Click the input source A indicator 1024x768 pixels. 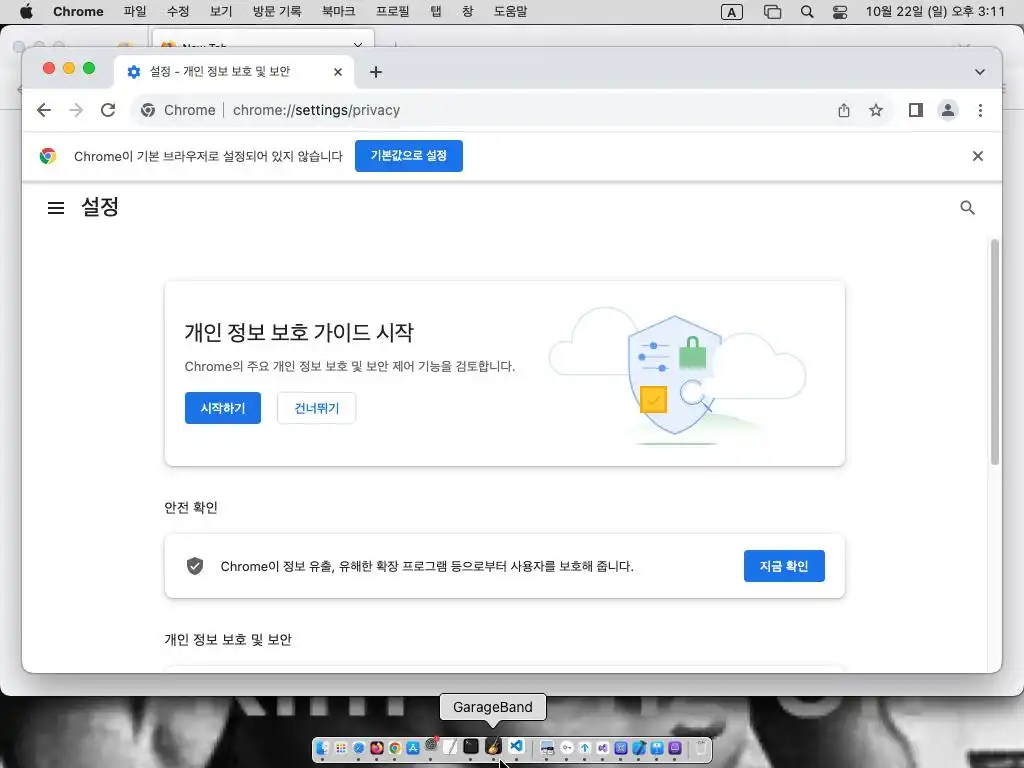tap(731, 12)
